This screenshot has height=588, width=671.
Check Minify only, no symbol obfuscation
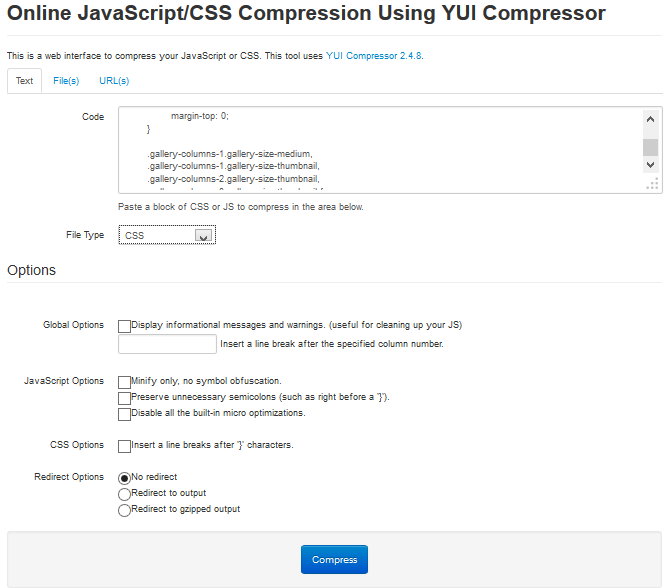tap(124, 382)
